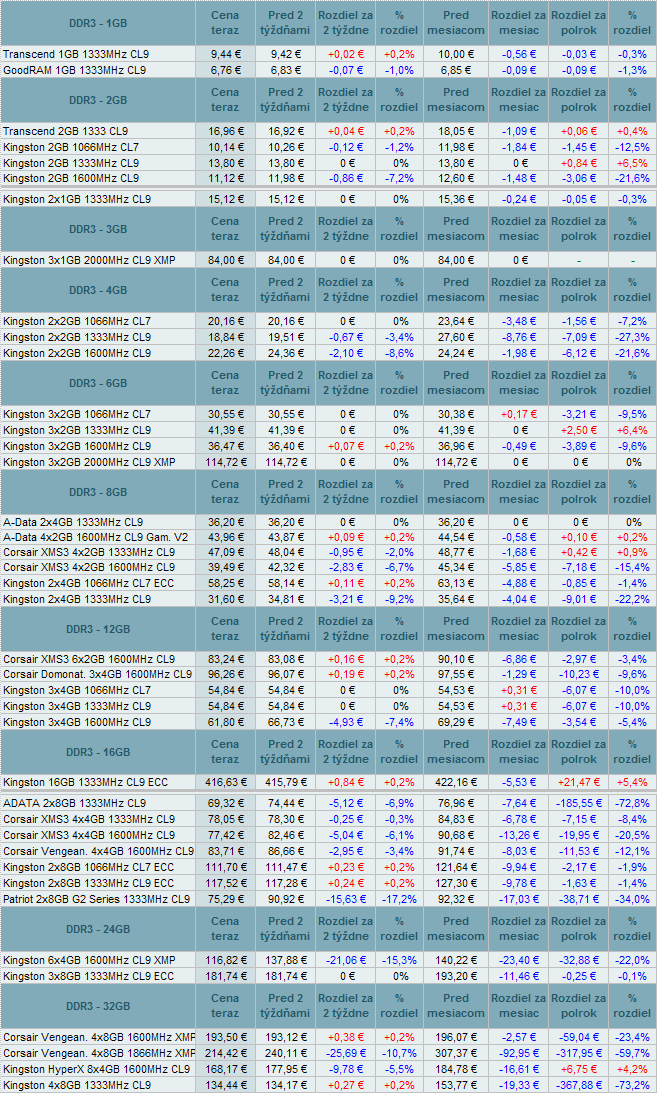Select Kingston 3x2GB 2000MHz CL9 XMP name

88,461
